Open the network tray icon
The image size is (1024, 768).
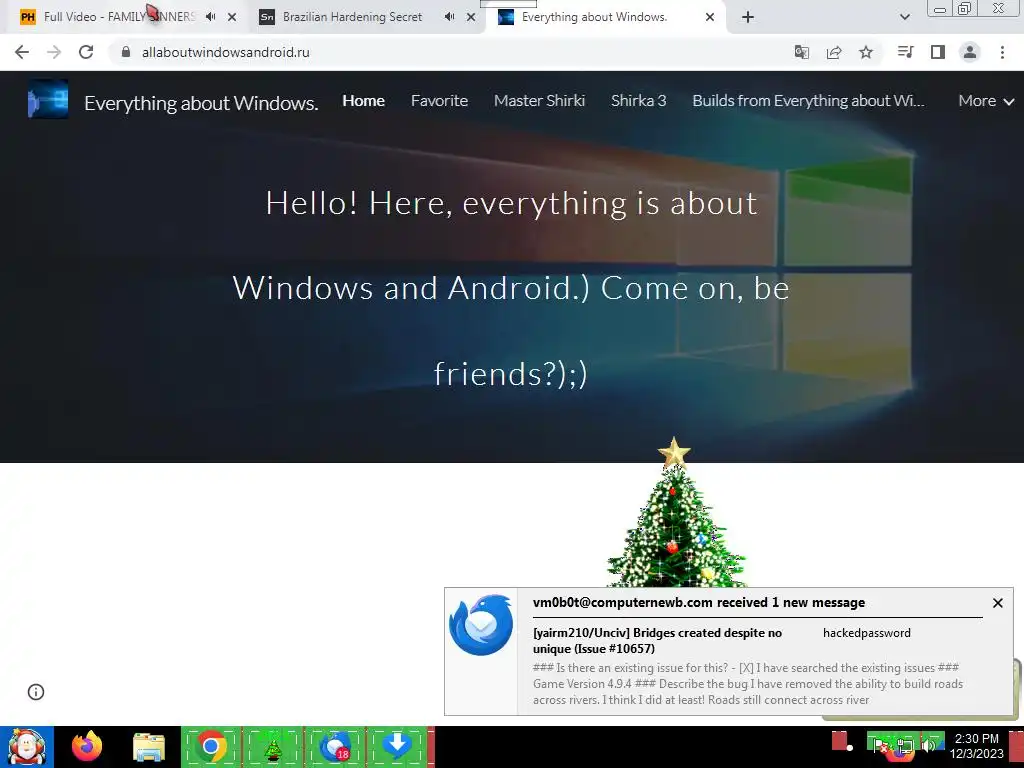click(905, 745)
